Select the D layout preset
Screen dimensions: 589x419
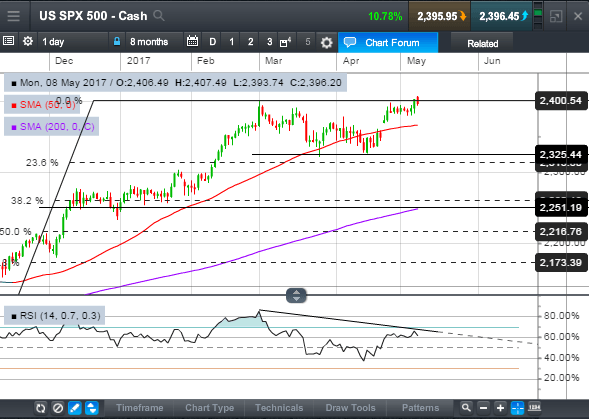tap(212, 42)
